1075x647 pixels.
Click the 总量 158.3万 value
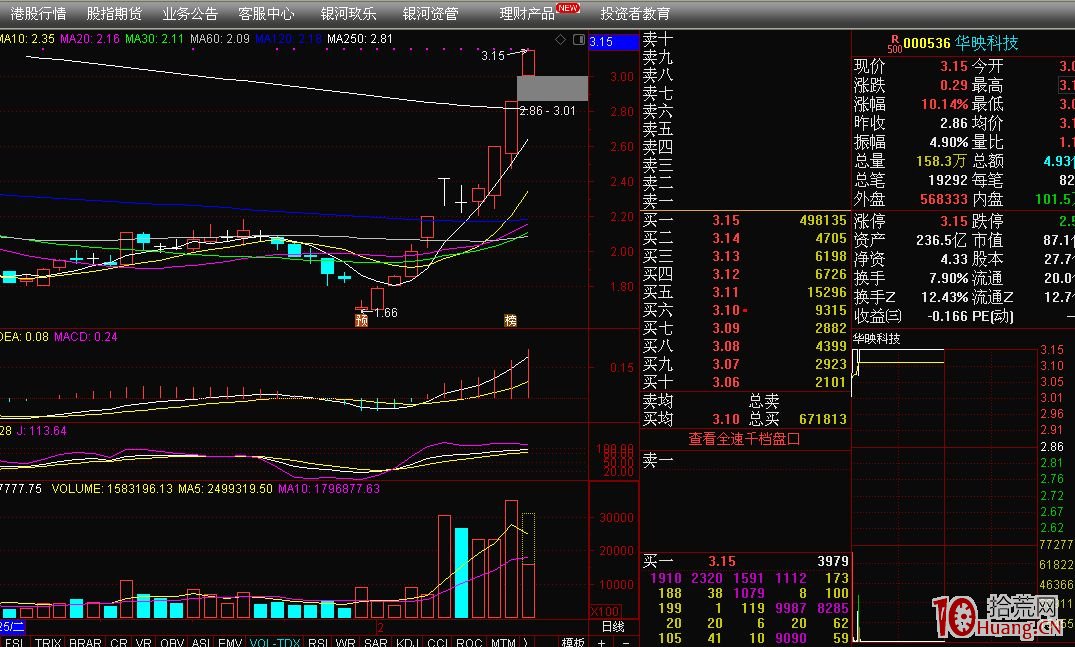click(941, 161)
